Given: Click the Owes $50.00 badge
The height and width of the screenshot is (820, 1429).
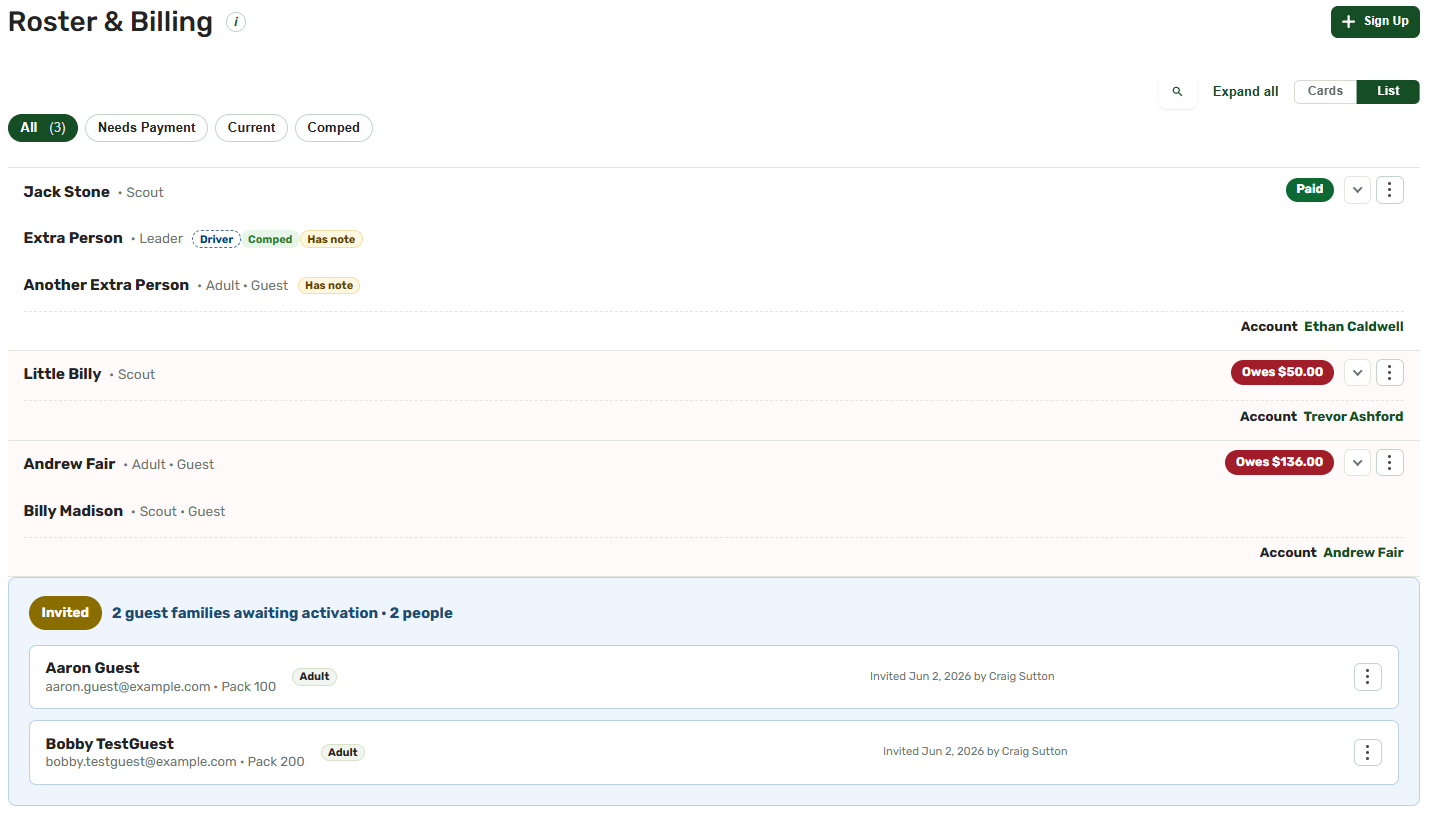Looking at the screenshot, I should pyautogui.click(x=1282, y=372).
